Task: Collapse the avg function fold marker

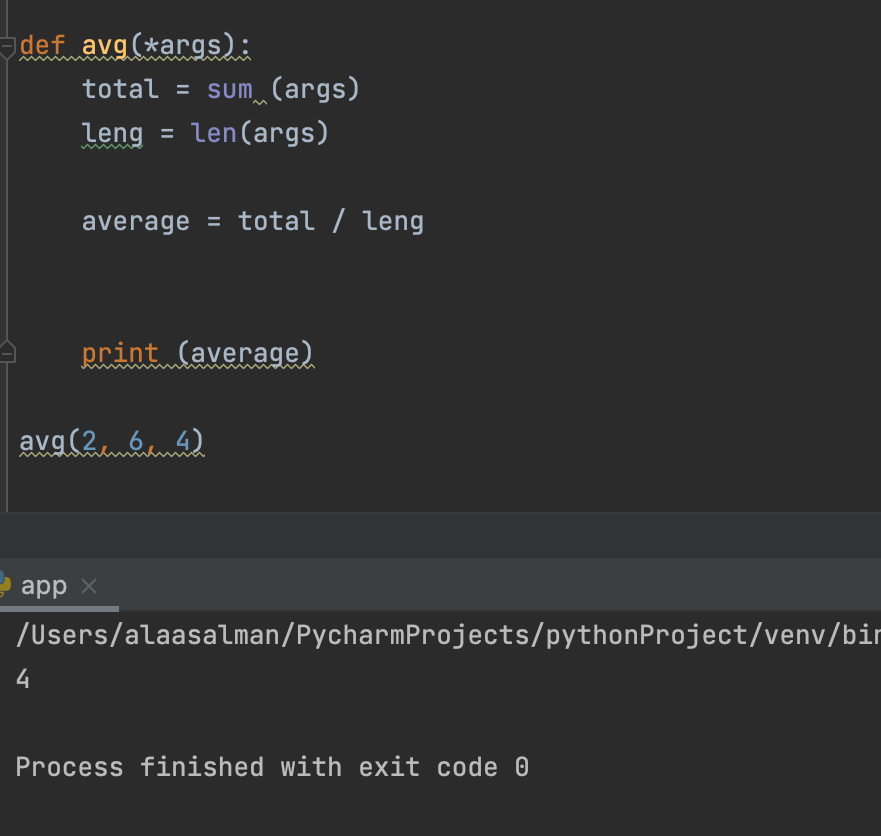Action: click(7, 46)
